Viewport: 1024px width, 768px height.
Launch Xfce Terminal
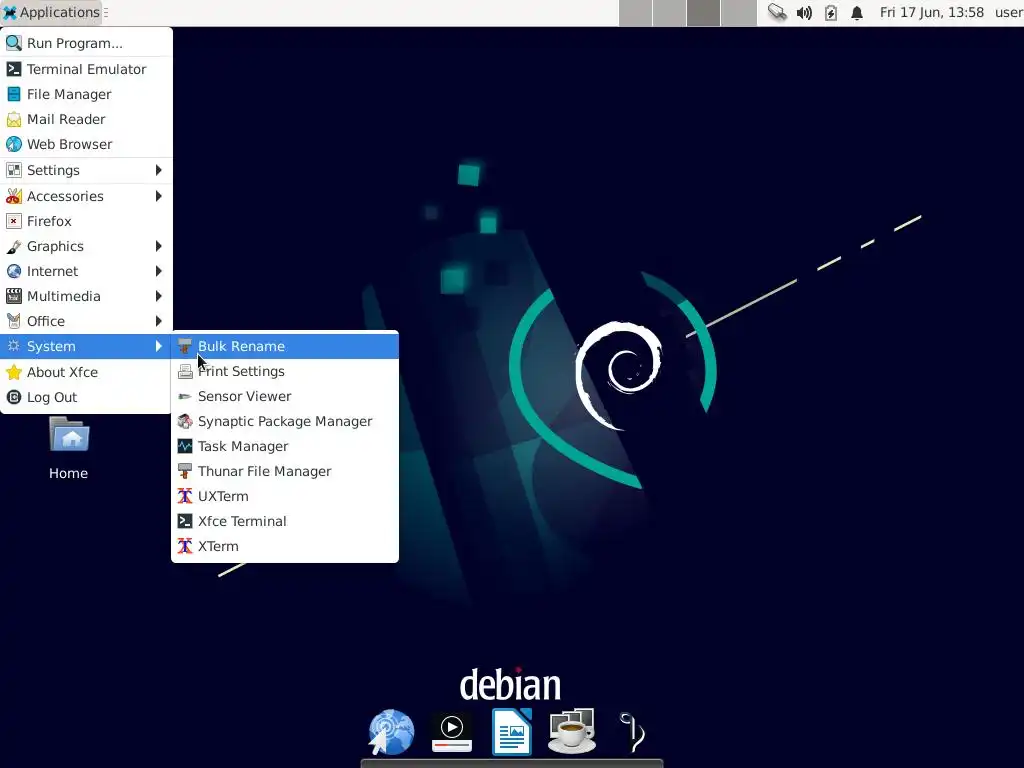(x=285, y=521)
